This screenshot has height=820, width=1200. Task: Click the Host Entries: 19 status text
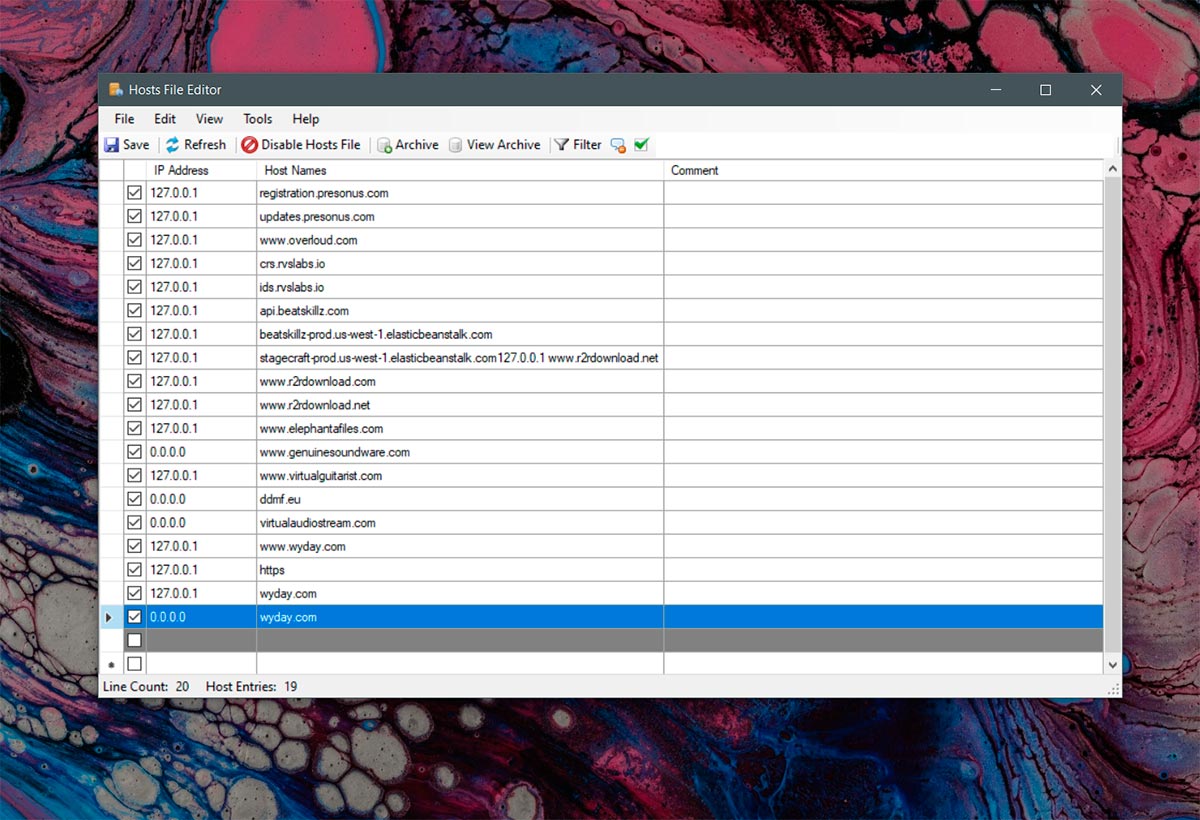click(x=251, y=687)
